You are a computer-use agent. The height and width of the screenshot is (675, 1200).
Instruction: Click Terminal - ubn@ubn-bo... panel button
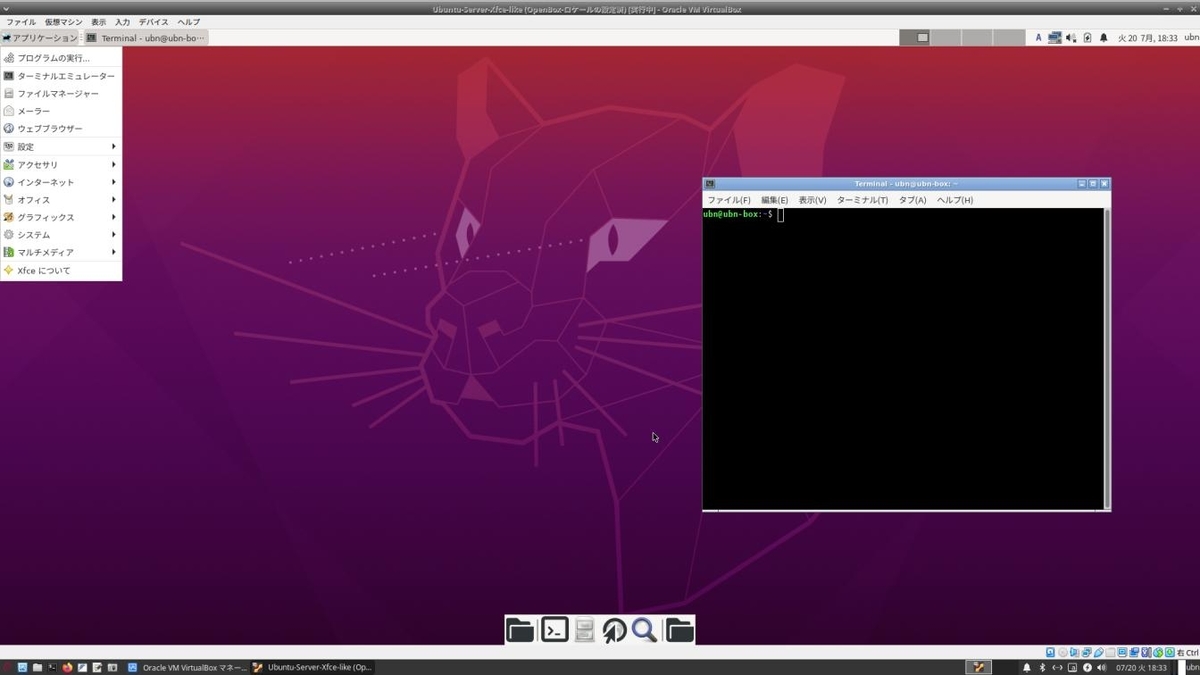[x=146, y=38]
